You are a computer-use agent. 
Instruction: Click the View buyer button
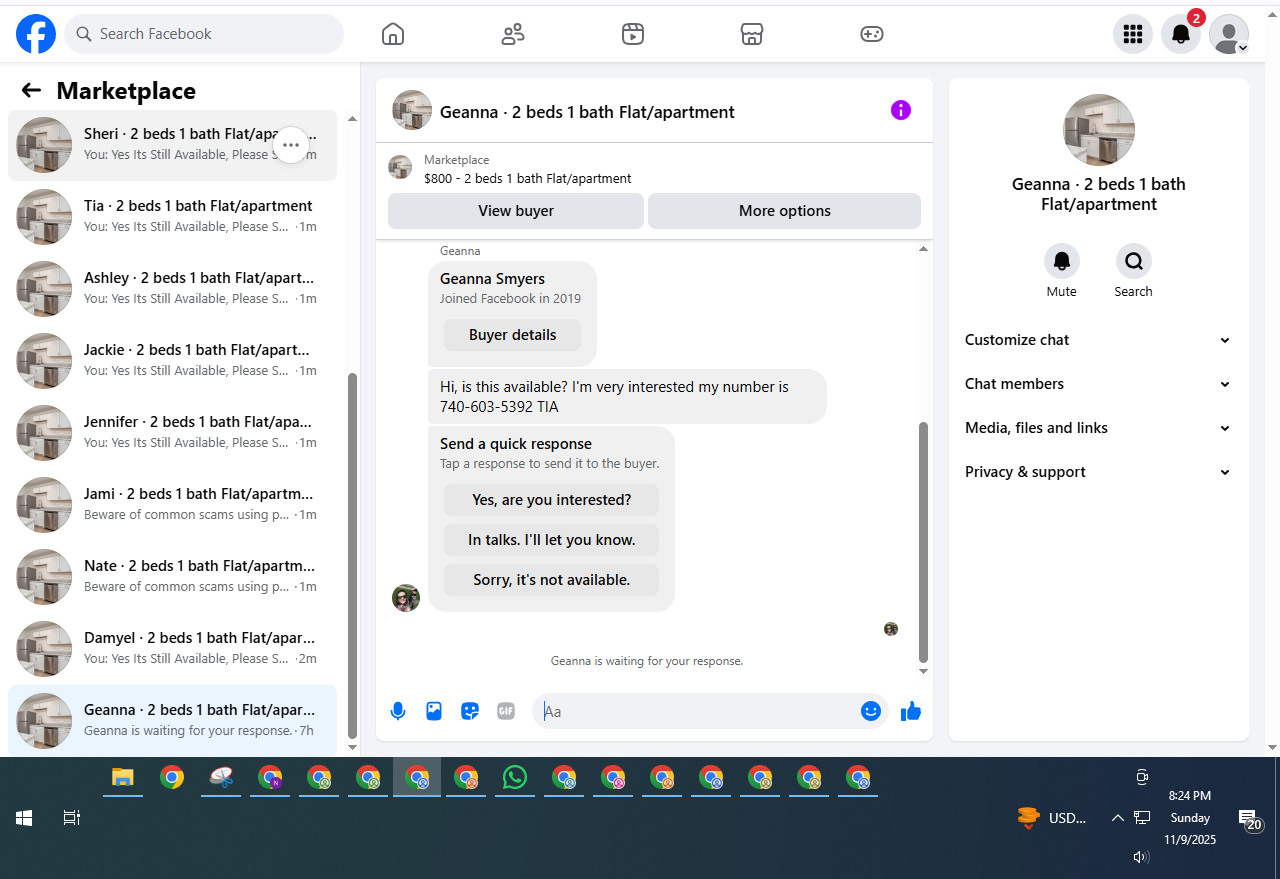(516, 211)
